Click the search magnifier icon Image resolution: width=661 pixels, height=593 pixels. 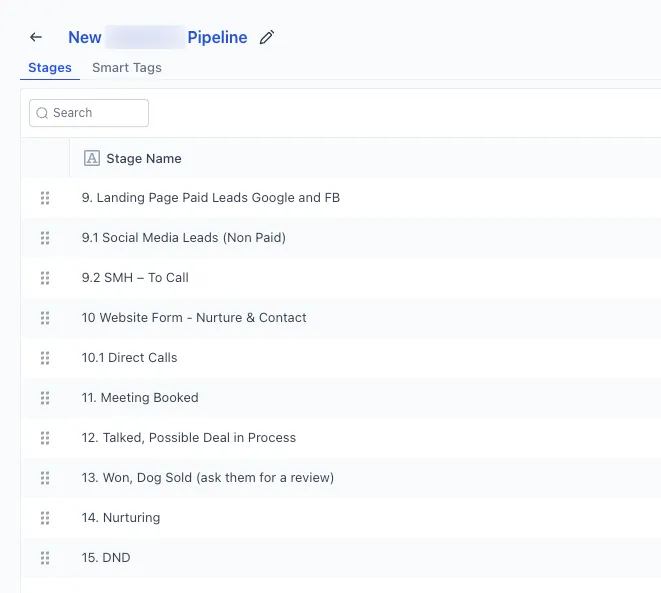point(42,113)
